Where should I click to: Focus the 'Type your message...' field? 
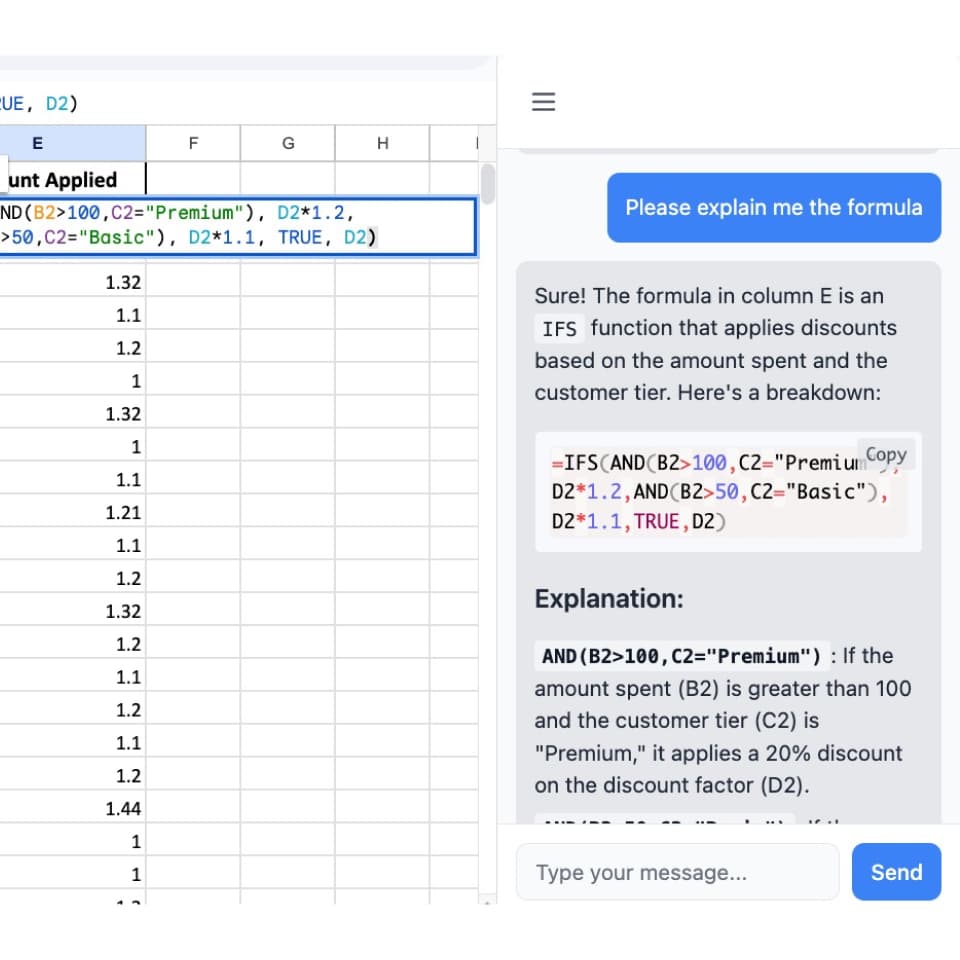tap(677, 872)
